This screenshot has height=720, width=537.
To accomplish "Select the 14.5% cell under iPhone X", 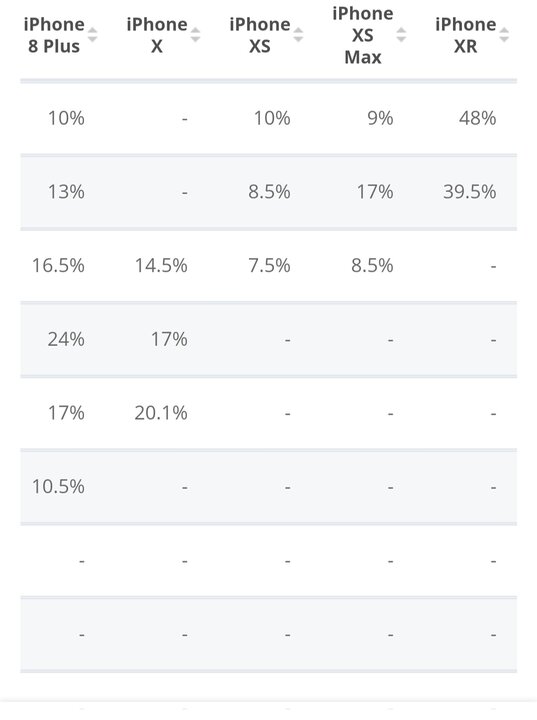I will pyautogui.click(x=161, y=265).
